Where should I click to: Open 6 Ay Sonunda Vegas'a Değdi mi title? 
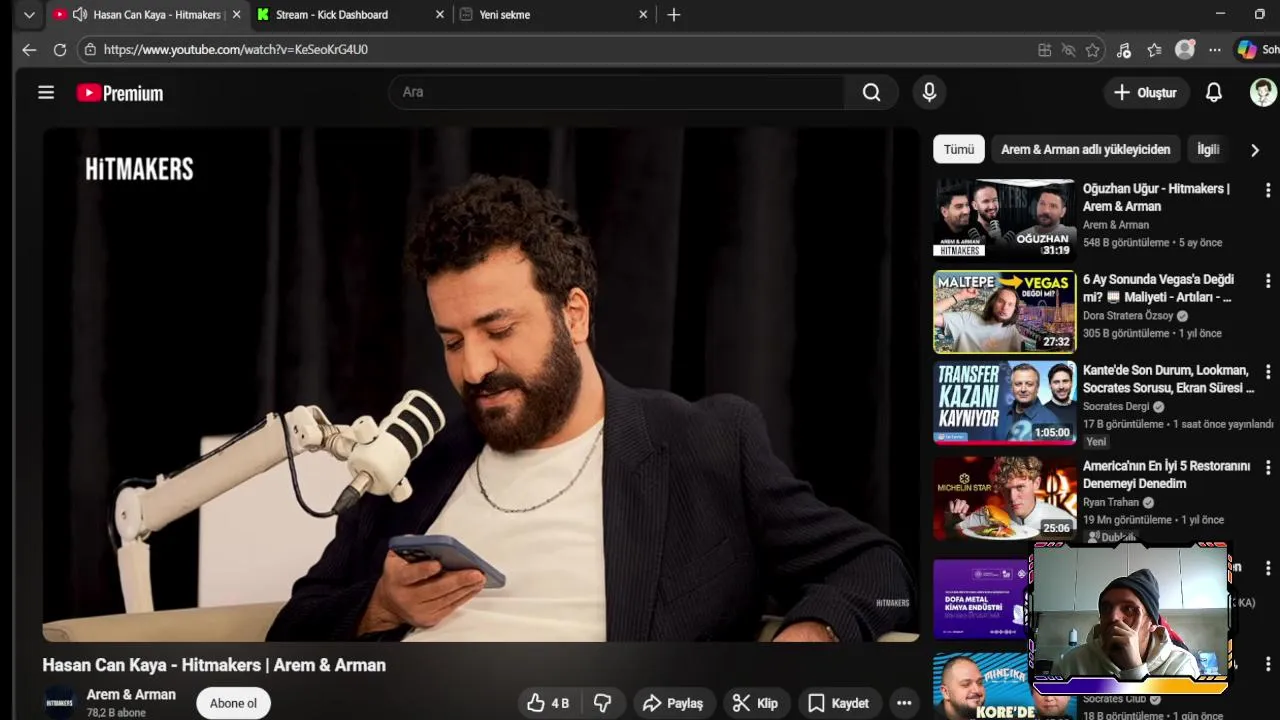(1158, 288)
